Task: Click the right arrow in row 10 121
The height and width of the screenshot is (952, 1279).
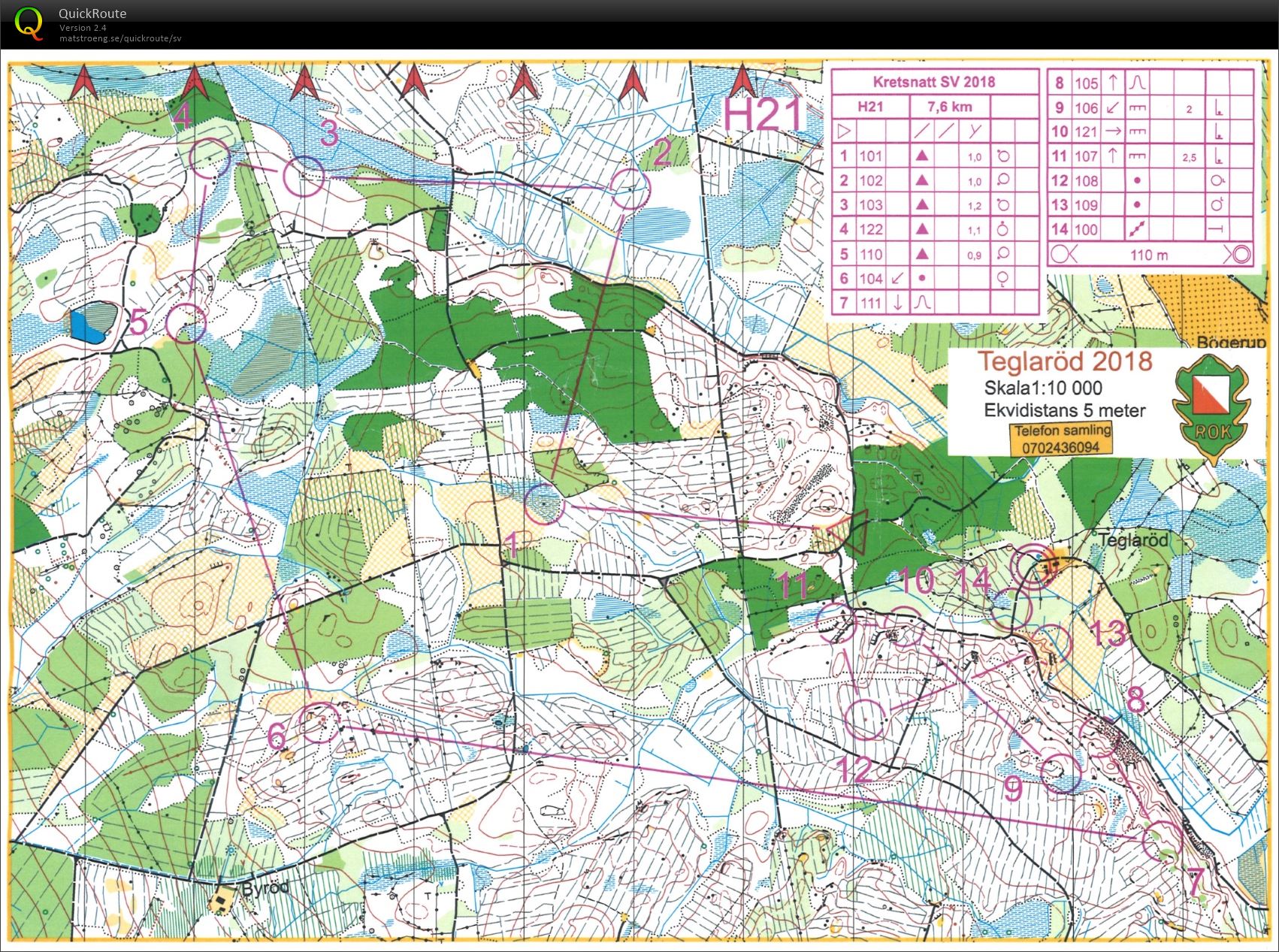Action: (1113, 131)
